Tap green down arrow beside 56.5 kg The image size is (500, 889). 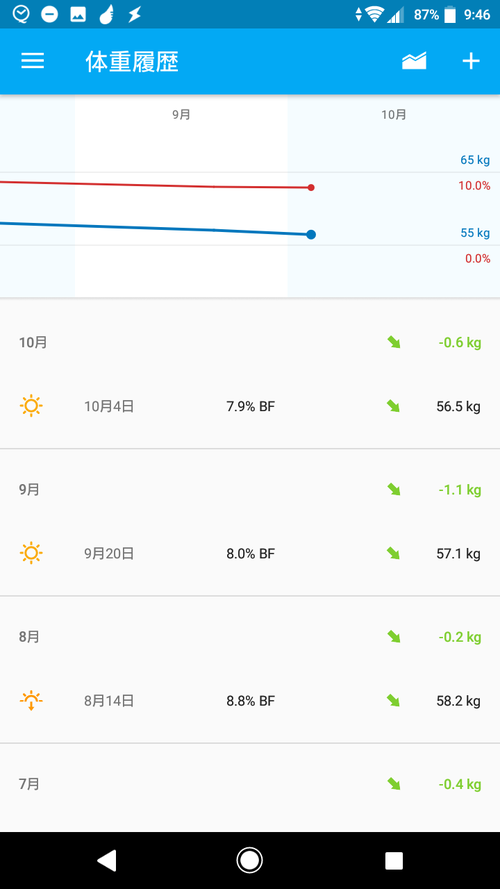pyautogui.click(x=393, y=407)
